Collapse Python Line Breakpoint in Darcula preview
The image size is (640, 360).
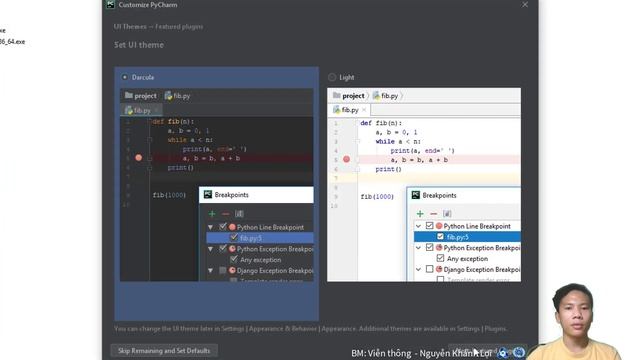coord(211,227)
